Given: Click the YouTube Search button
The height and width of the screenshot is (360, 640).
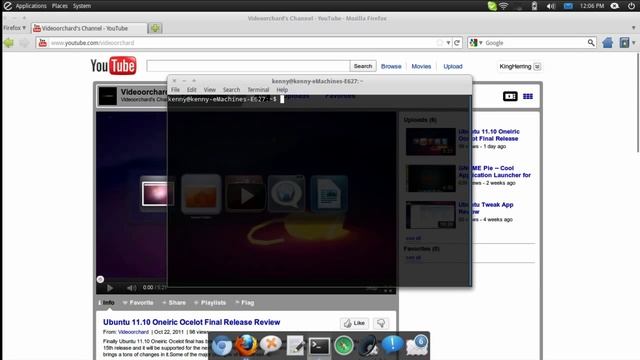Looking at the screenshot, I should pos(363,66).
